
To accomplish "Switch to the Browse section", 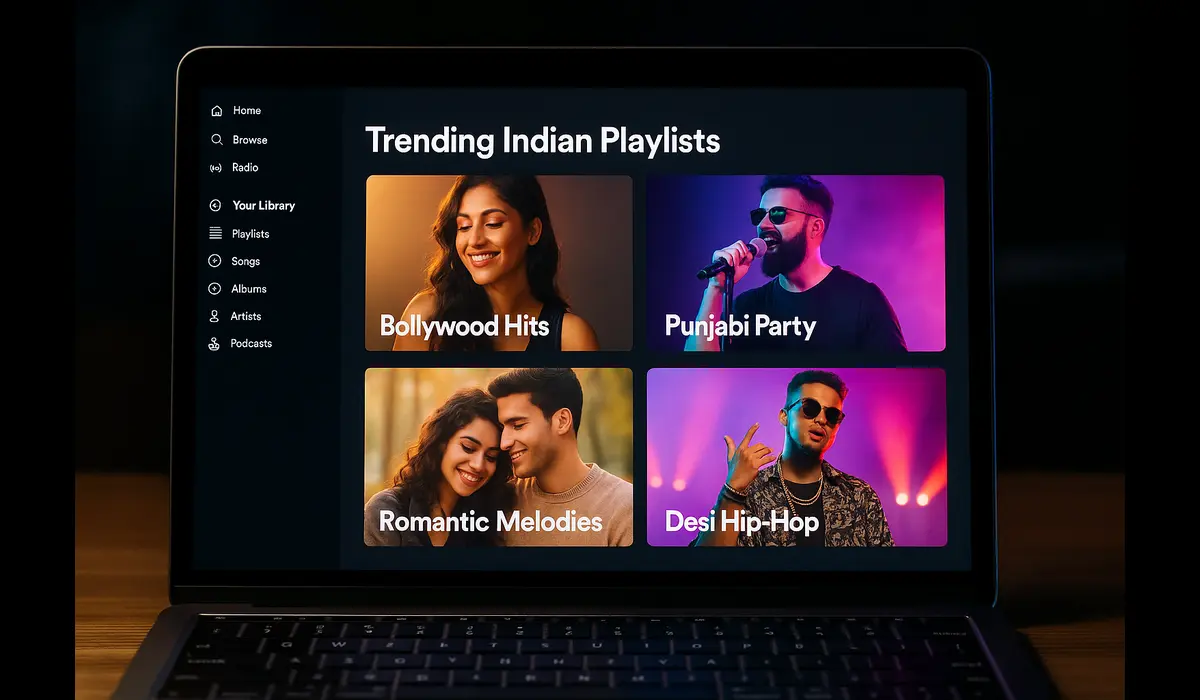I will 251,140.
